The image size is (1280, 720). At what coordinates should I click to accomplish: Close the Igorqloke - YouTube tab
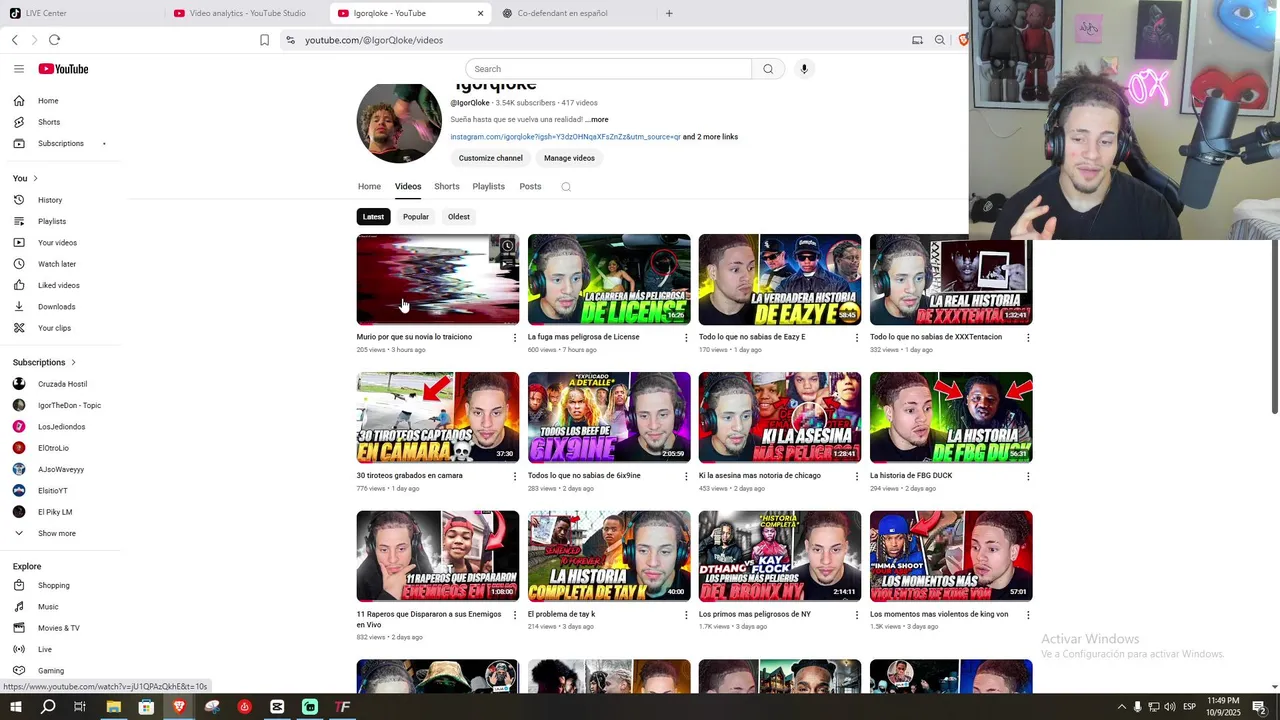(x=480, y=13)
